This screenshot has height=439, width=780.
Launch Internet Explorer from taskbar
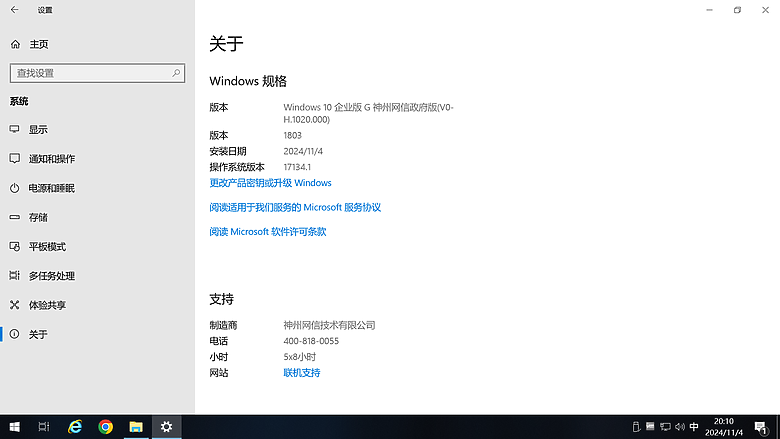click(x=75, y=427)
